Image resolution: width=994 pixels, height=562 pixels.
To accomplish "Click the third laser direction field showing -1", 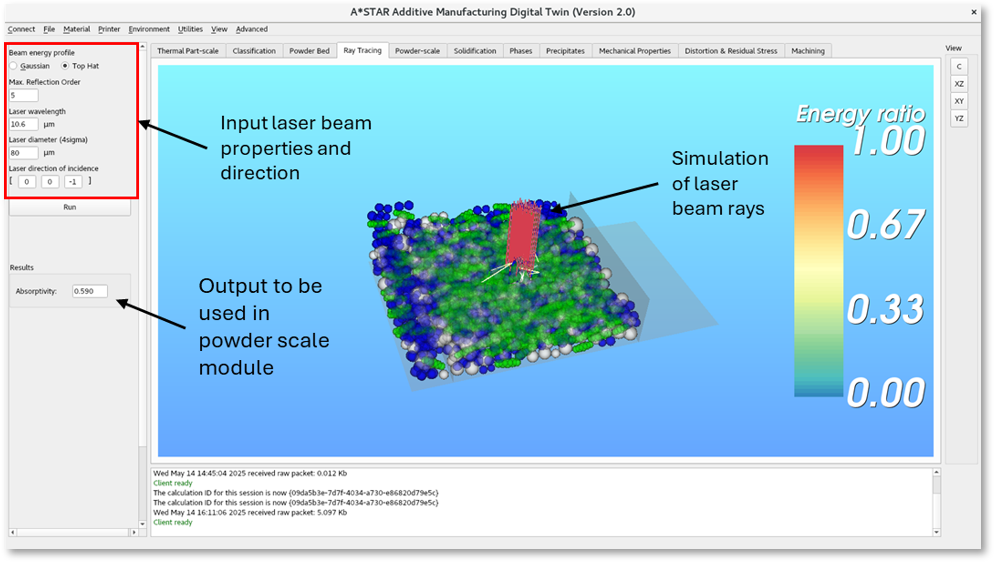I will (x=73, y=182).
